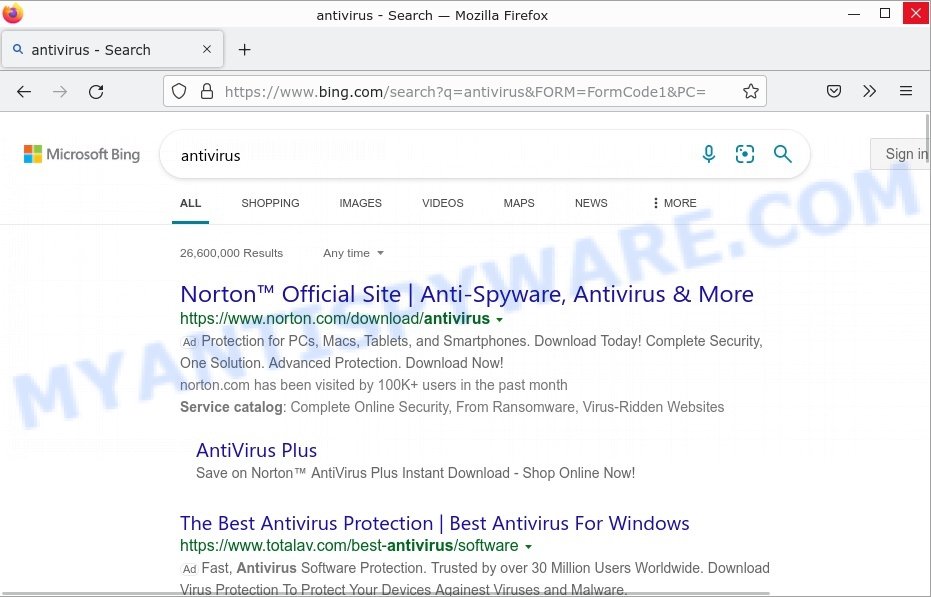Close the Firefox window
Image resolution: width=931 pixels, height=597 pixels.
point(916,13)
